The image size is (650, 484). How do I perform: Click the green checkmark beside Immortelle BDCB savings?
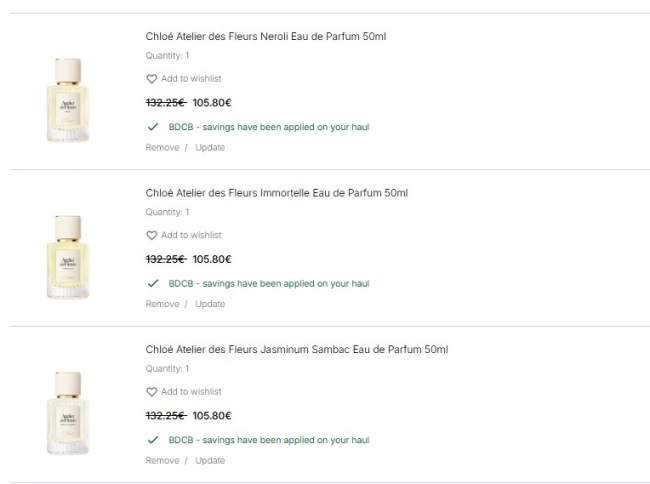pos(153,284)
